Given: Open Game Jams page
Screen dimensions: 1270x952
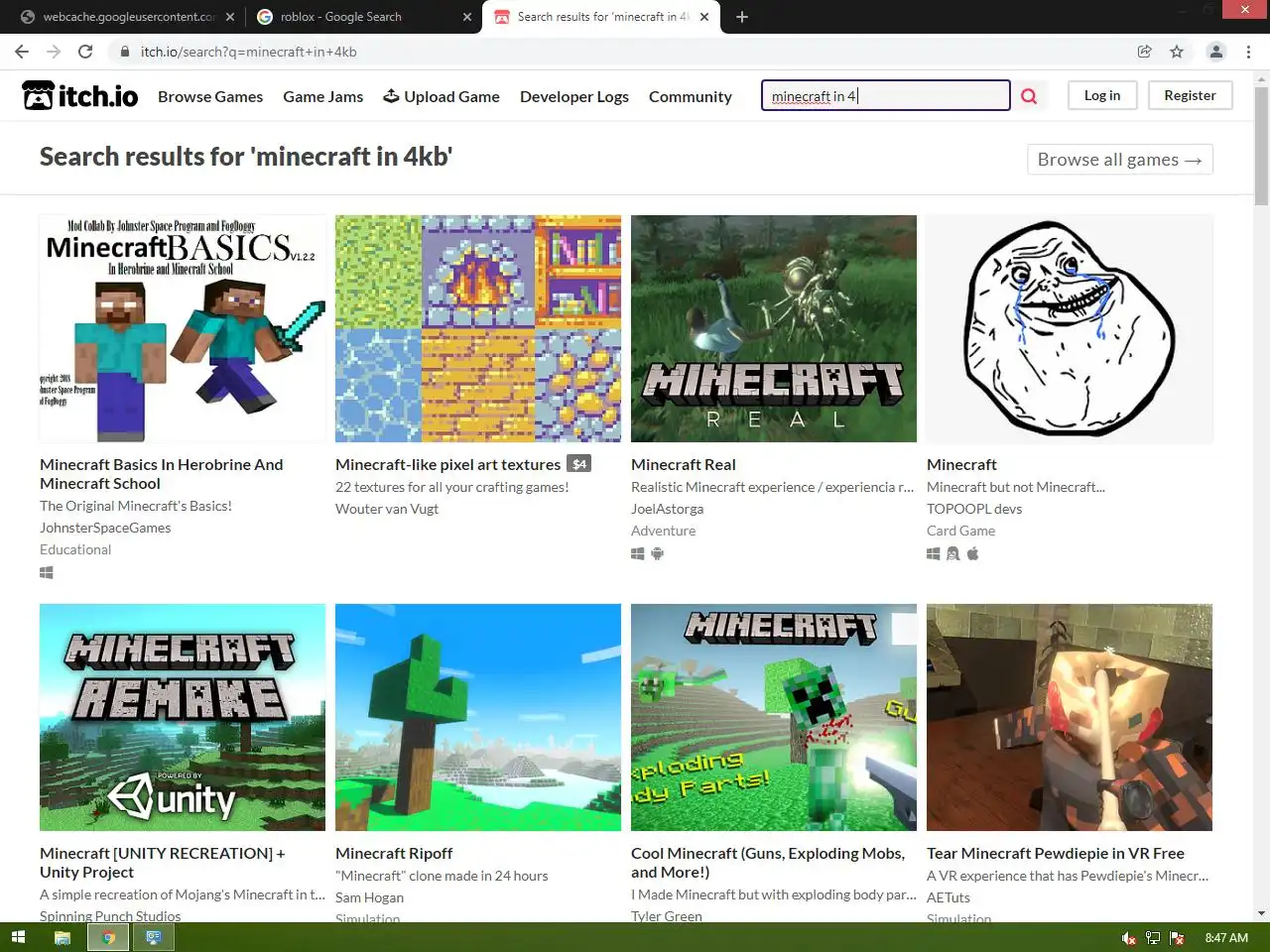Looking at the screenshot, I should coord(322,96).
